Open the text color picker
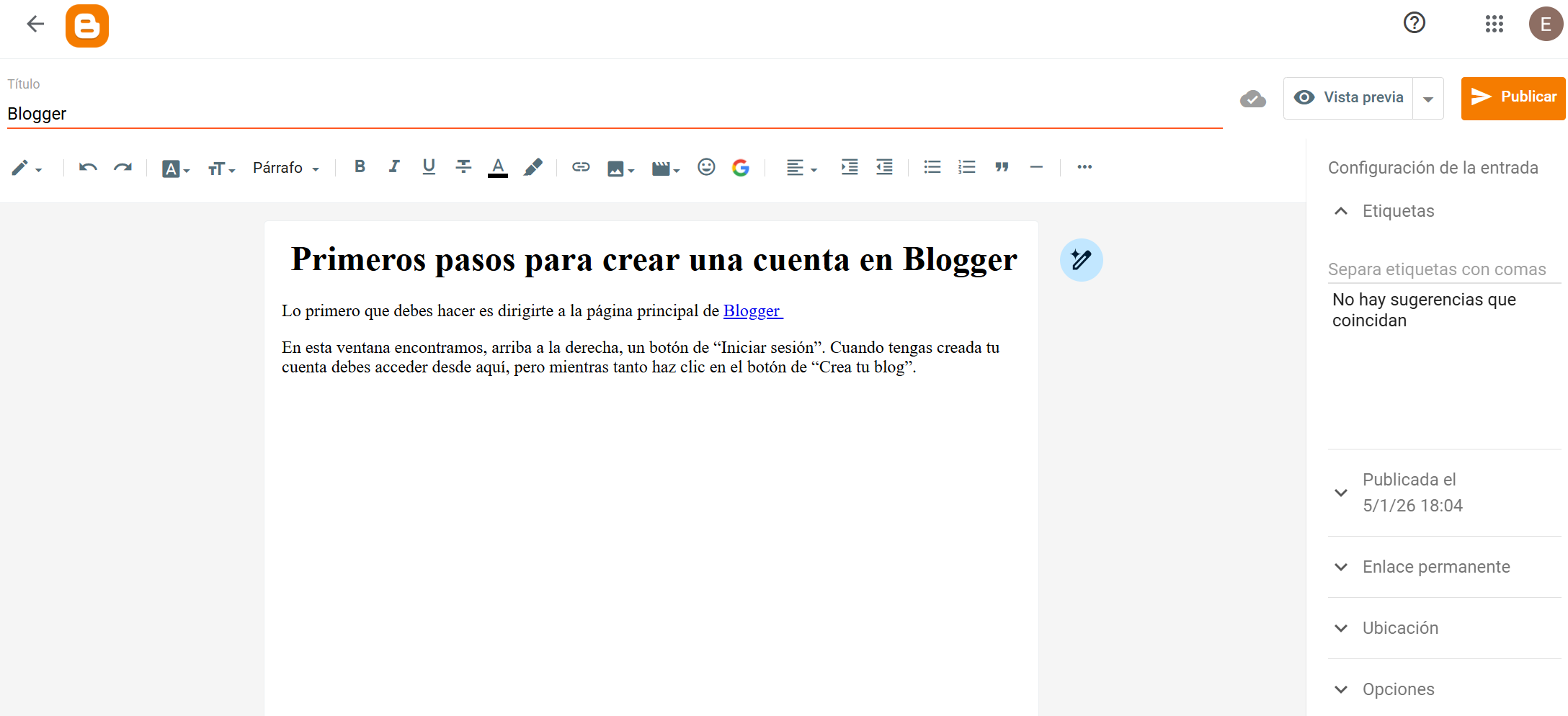 click(498, 167)
